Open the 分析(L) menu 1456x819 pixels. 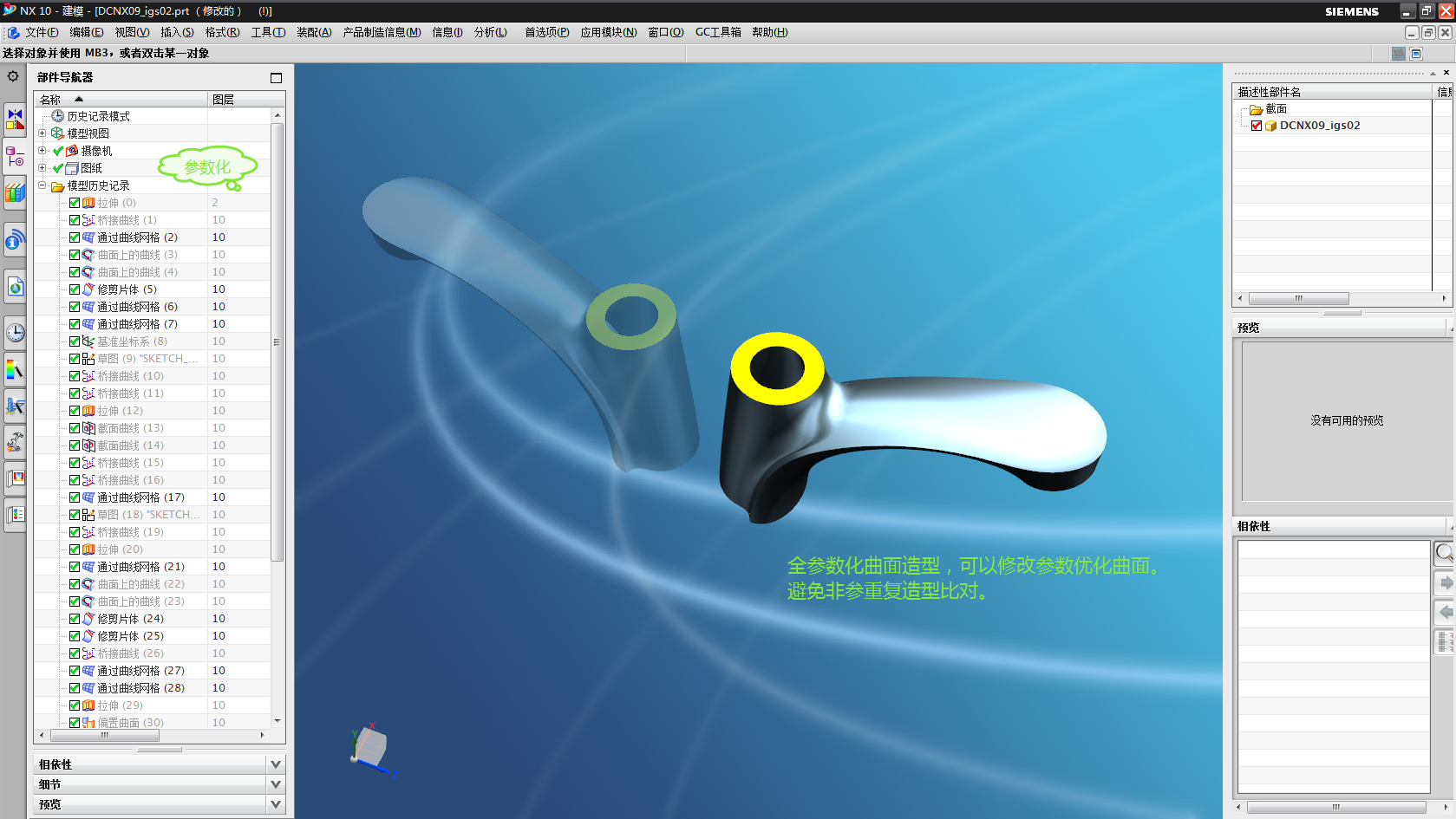click(490, 32)
